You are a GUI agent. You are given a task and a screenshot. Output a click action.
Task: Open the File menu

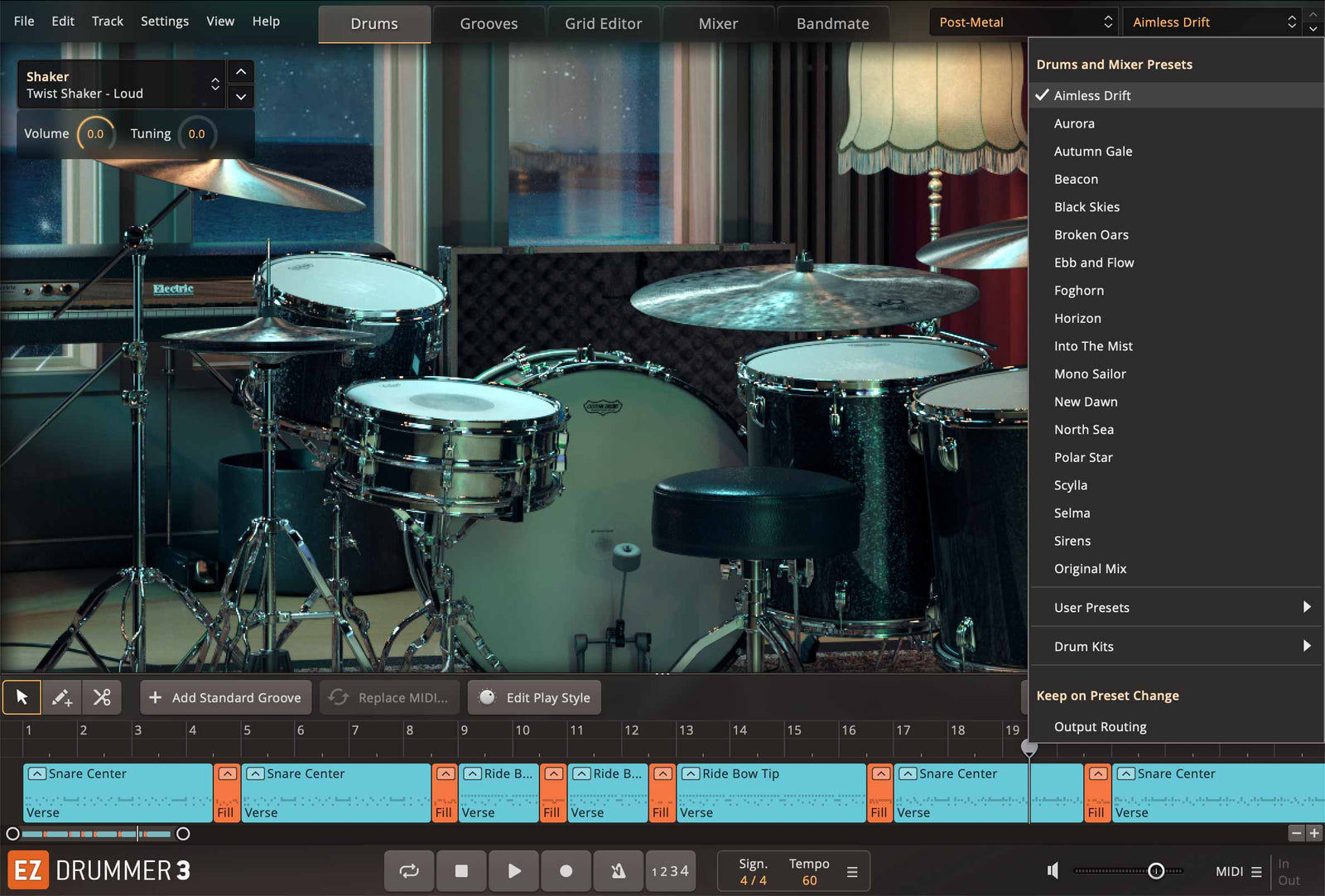point(24,21)
